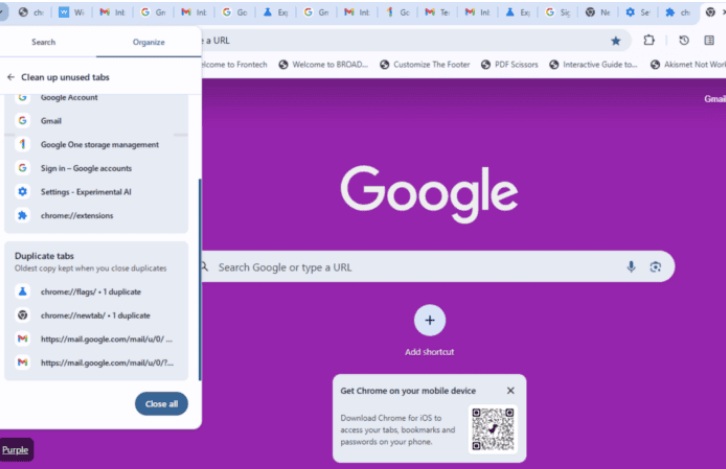Open the Extensions puzzle icon in toolbar
726x469 pixels.
pos(649,40)
